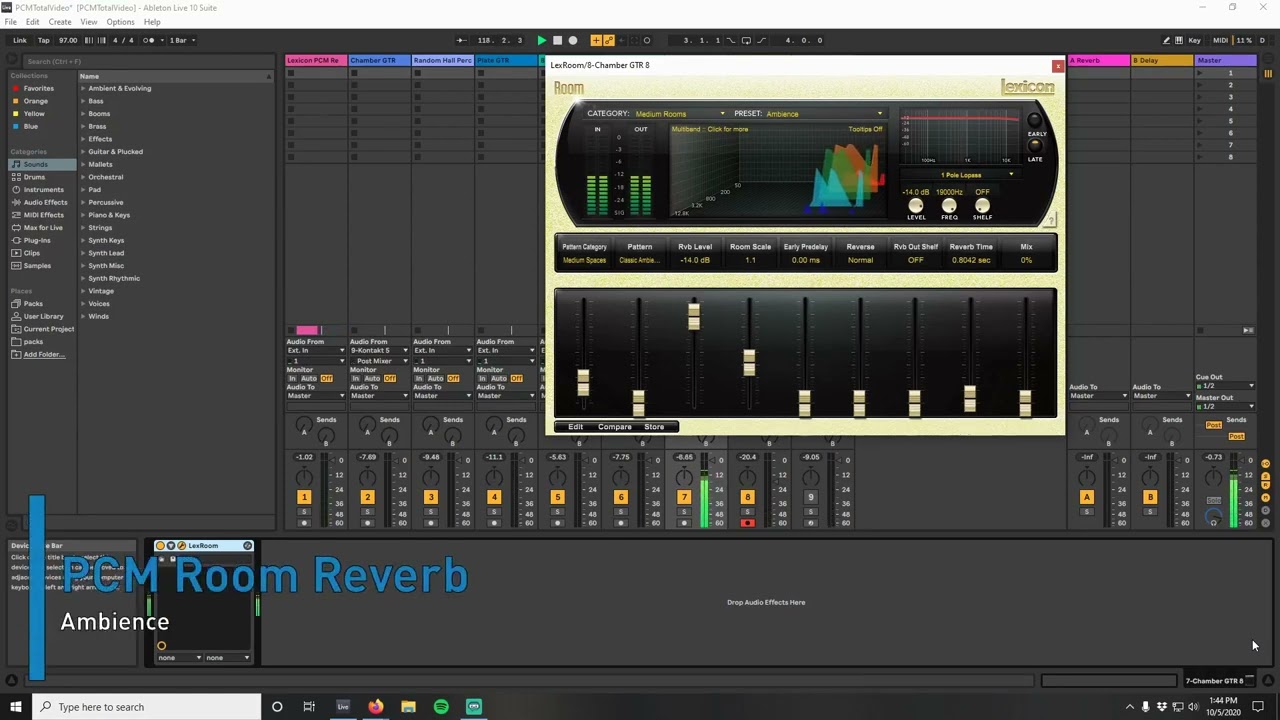Click the Room Scale fader handle
Screen dimensions: 1280x720
coord(749,362)
